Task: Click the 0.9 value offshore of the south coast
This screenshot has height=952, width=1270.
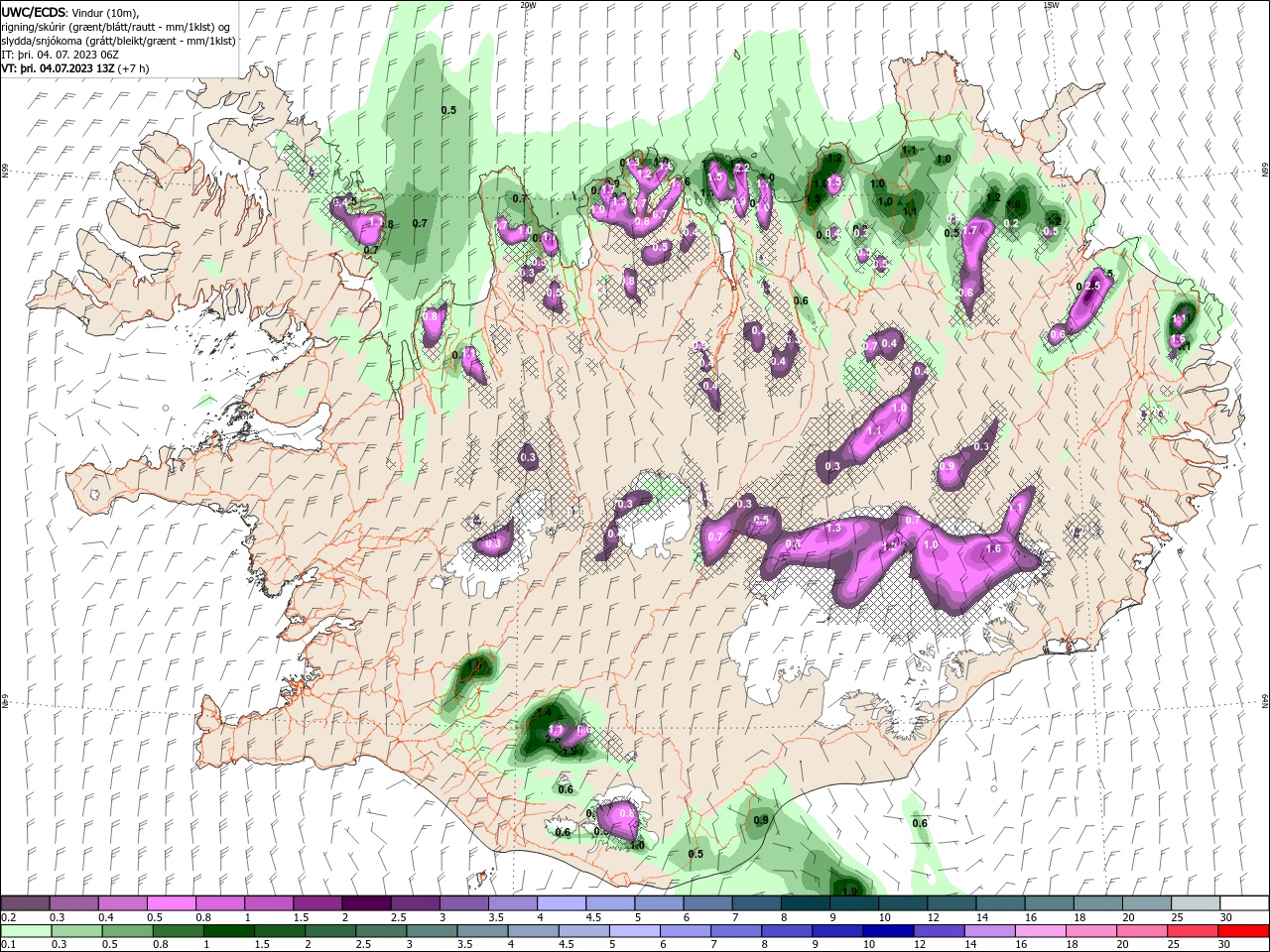Action: pyautogui.click(x=761, y=820)
